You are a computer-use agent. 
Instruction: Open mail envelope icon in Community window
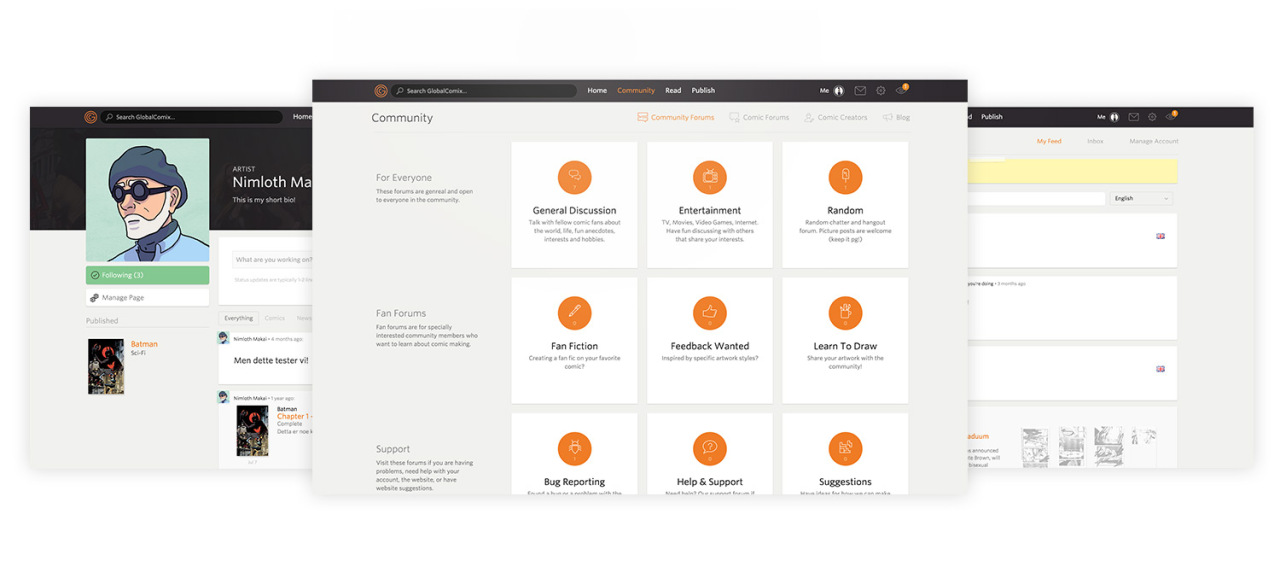pyautogui.click(x=860, y=91)
